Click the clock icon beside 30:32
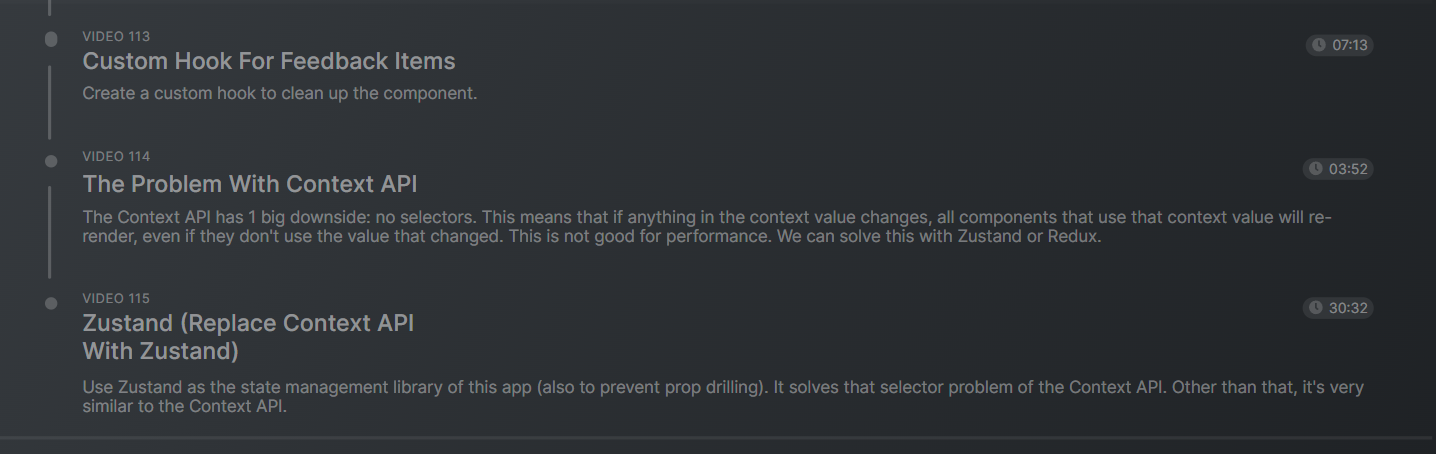Viewport: 1436px width, 454px height. click(x=1316, y=308)
